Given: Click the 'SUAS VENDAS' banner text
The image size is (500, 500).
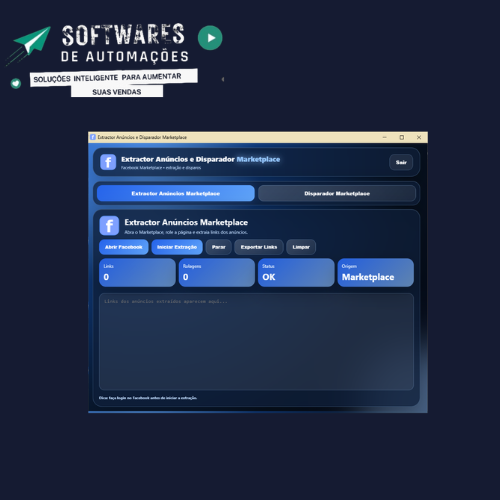Looking at the screenshot, I should pos(117,92).
